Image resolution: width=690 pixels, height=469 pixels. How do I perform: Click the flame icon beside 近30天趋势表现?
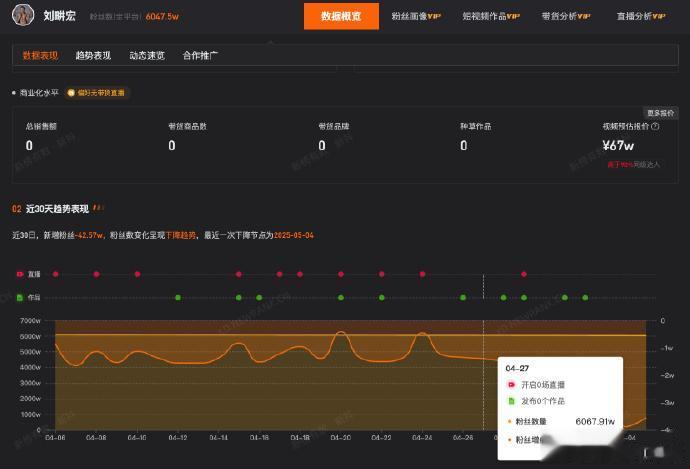98,208
